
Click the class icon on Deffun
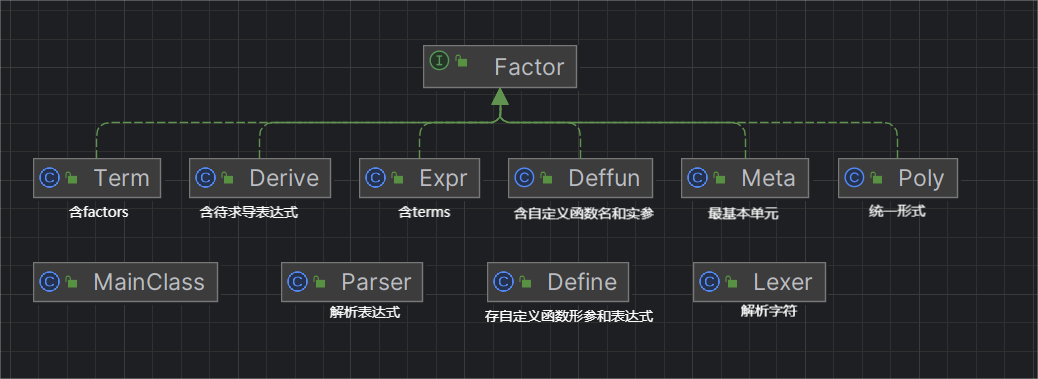tap(524, 178)
